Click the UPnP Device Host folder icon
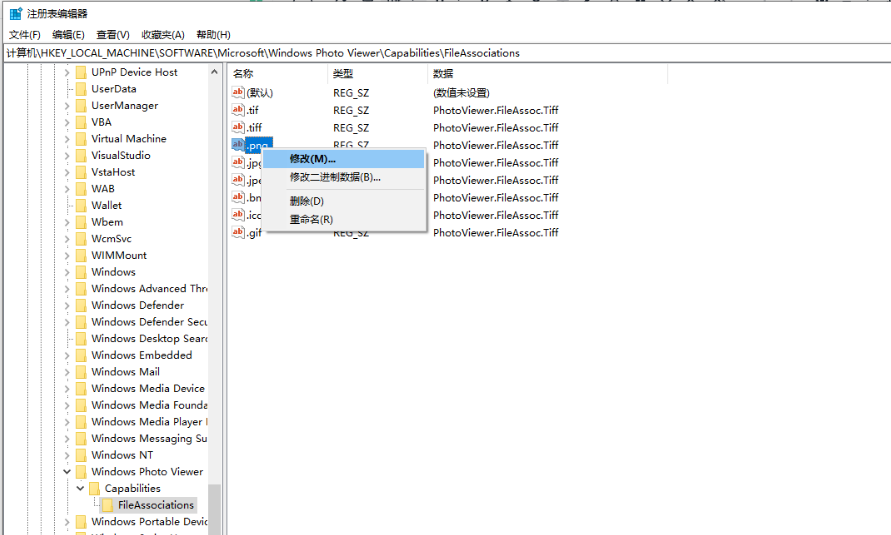The image size is (891, 535). tap(81, 72)
